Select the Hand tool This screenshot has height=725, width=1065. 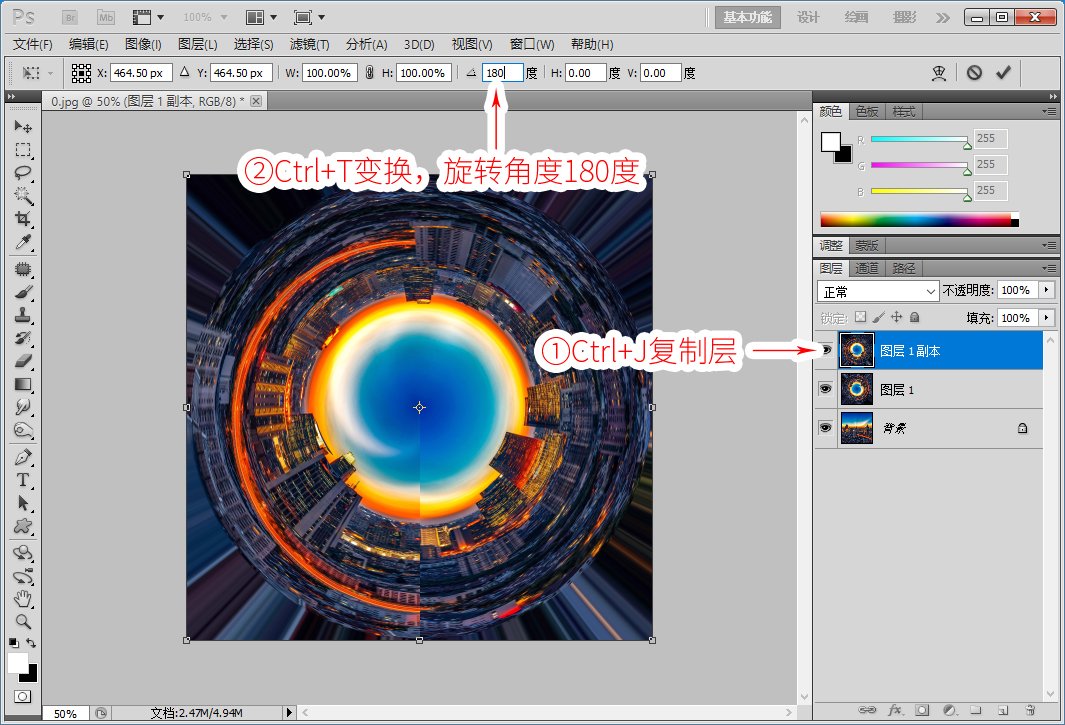coord(23,599)
